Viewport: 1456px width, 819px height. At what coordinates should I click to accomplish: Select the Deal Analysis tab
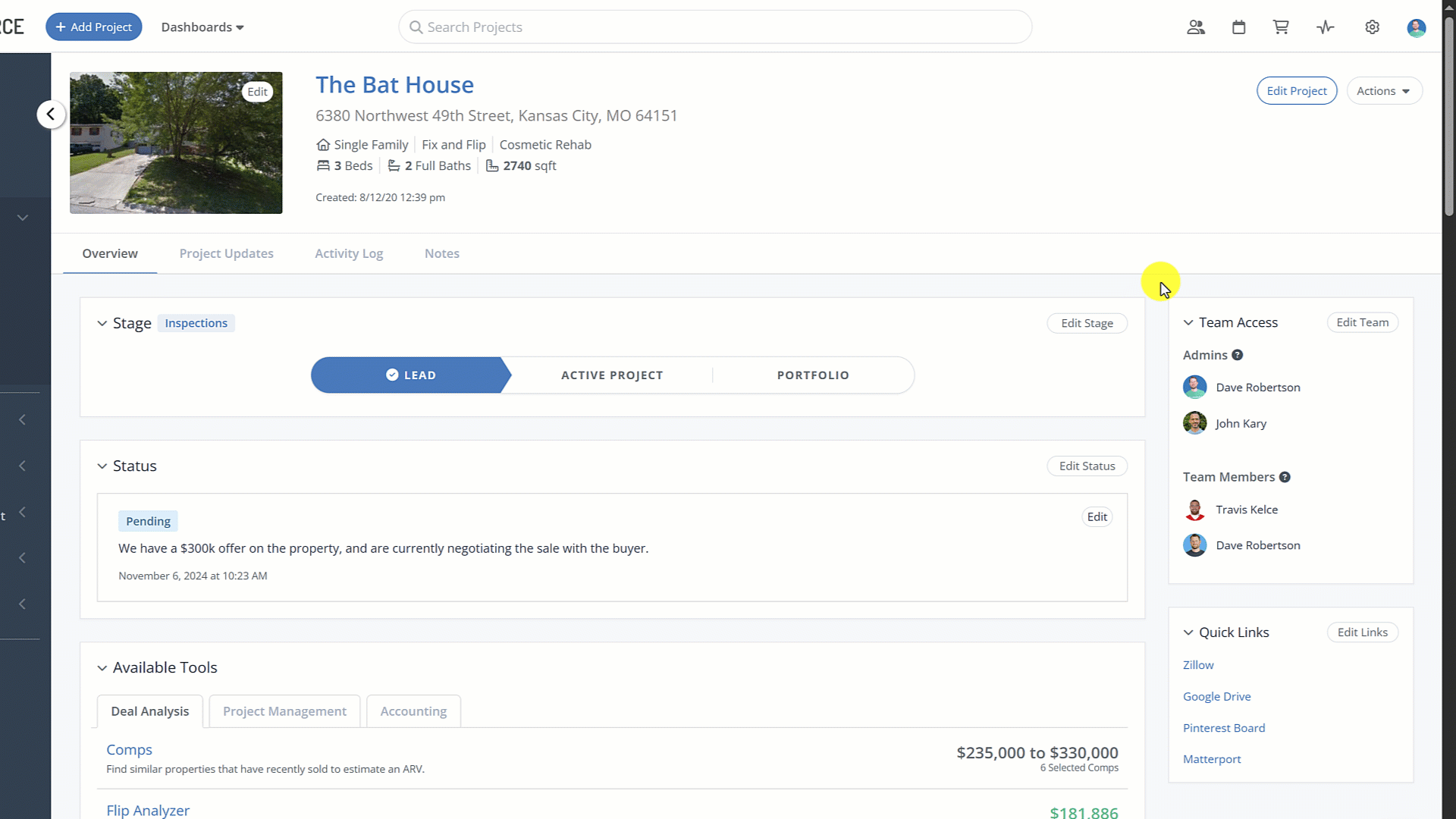[x=150, y=711]
